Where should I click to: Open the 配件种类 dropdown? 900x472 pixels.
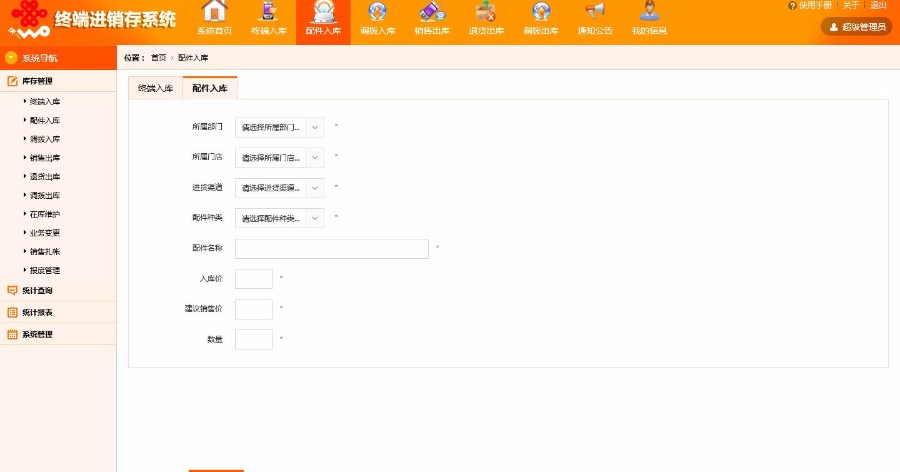pyautogui.click(x=280, y=218)
